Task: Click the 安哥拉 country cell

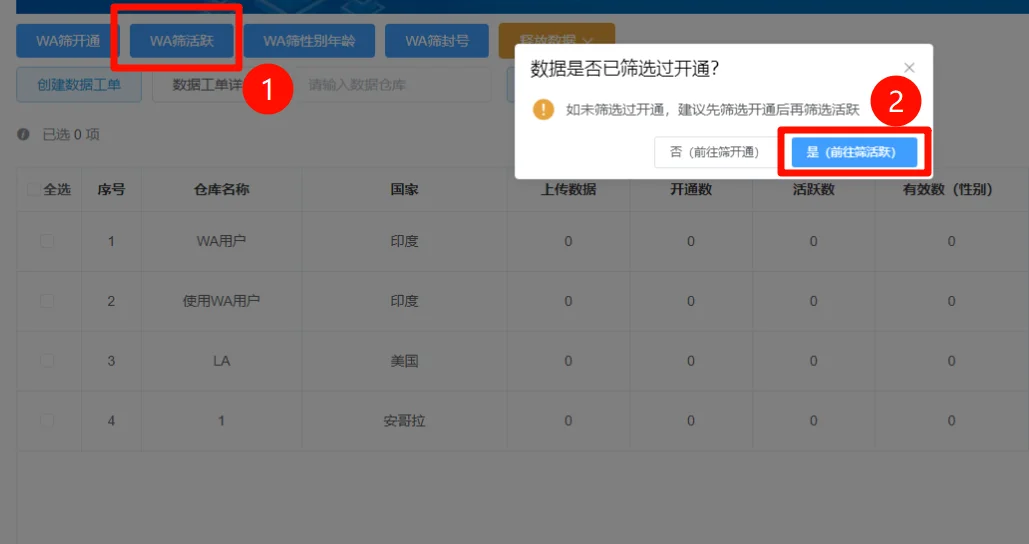Action: point(404,421)
